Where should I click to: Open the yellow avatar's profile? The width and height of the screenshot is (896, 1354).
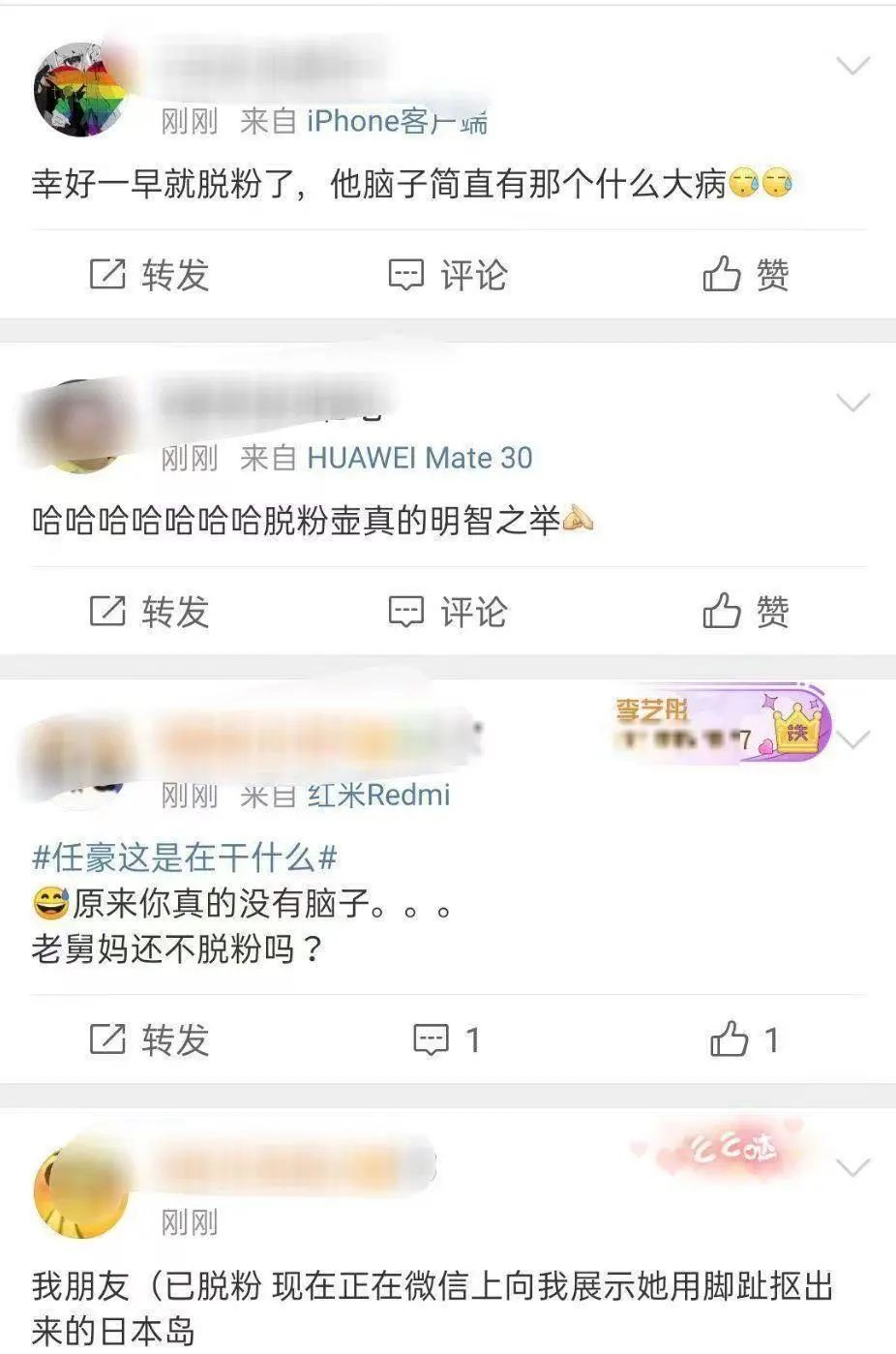click(81, 1190)
